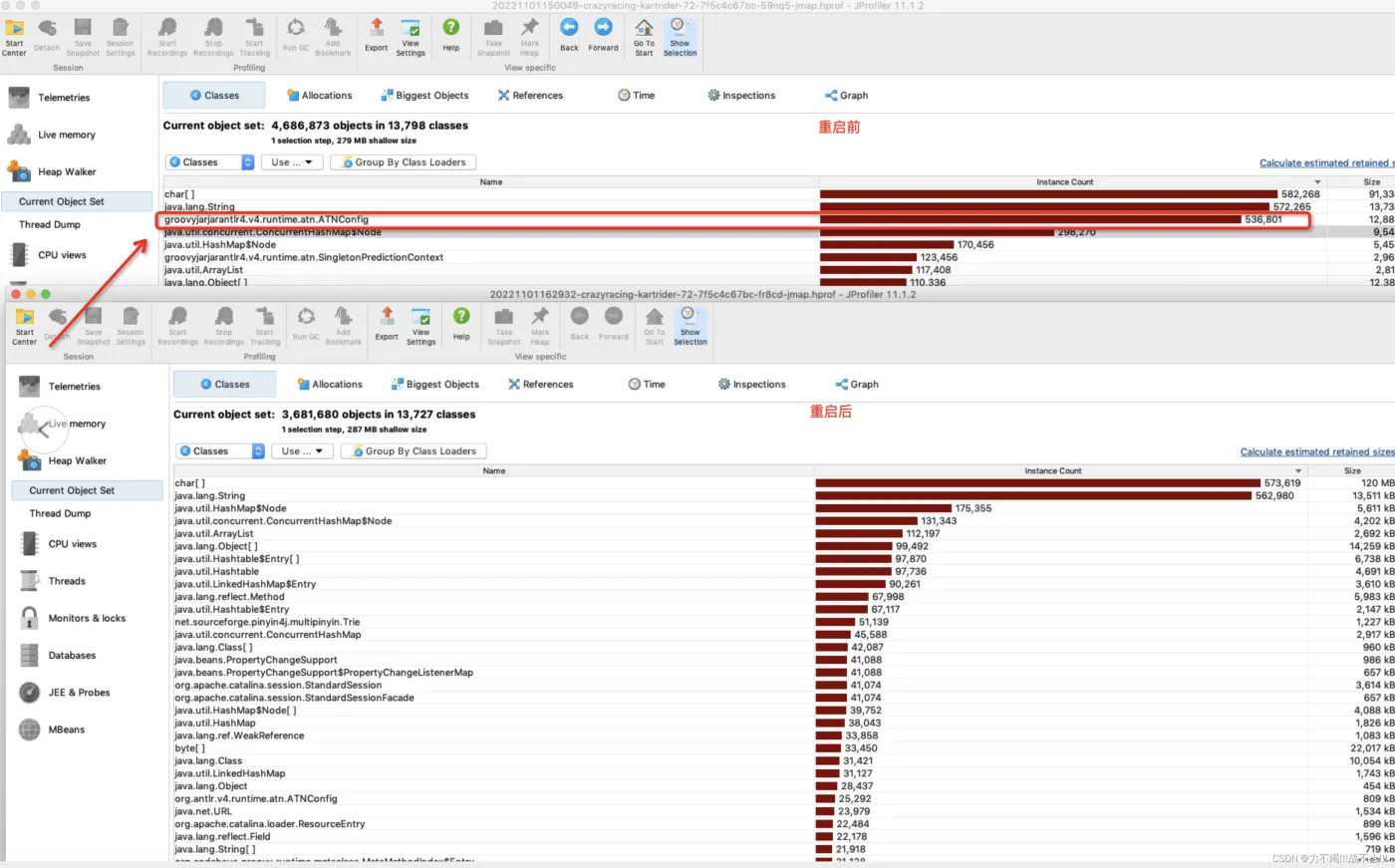Open View Settings in bottom window toolbar
1395x868 pixels.
pyautogui.click(x=420, y=327)
